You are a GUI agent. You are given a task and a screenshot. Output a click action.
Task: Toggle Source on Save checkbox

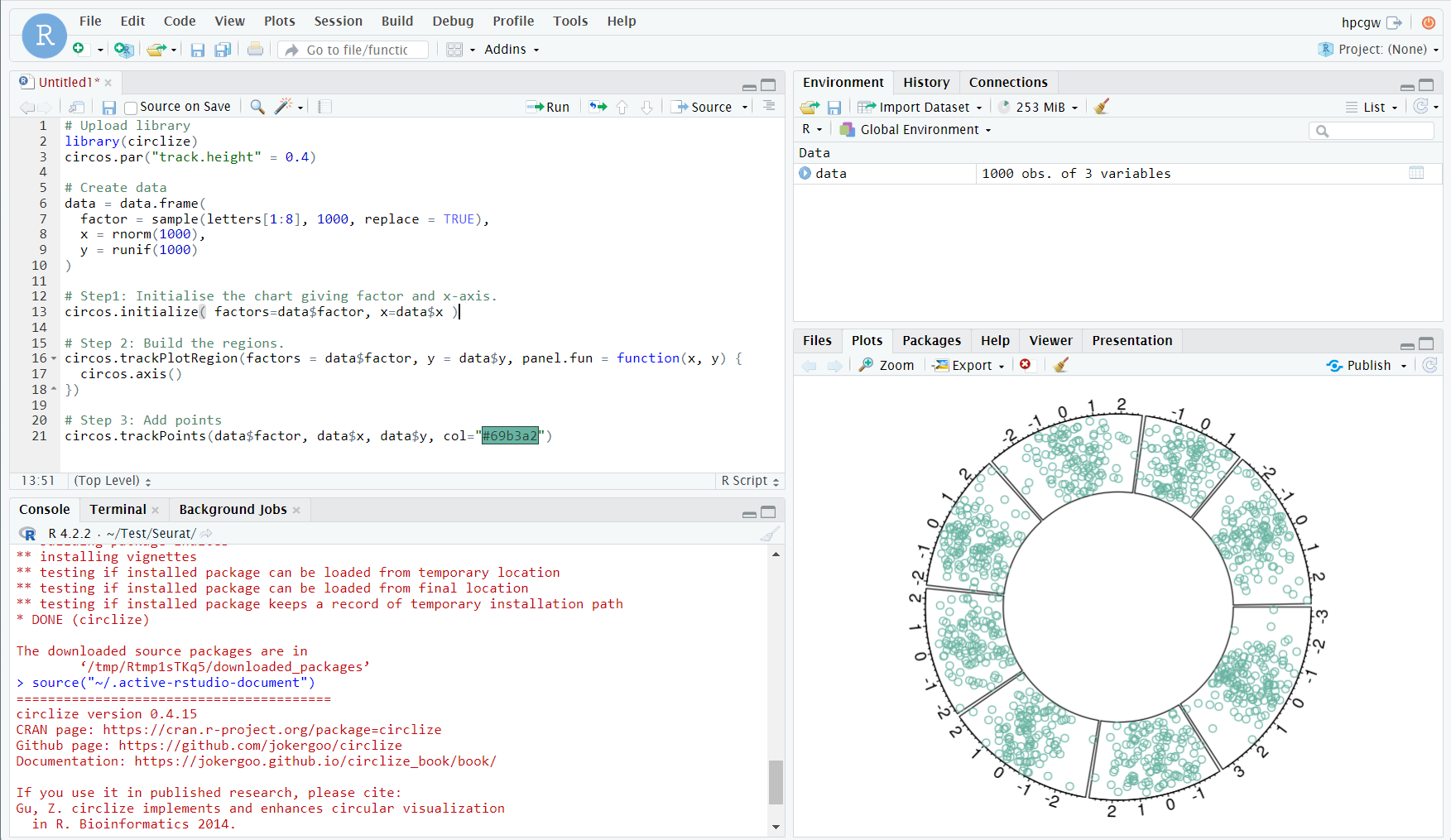point(130,108)
